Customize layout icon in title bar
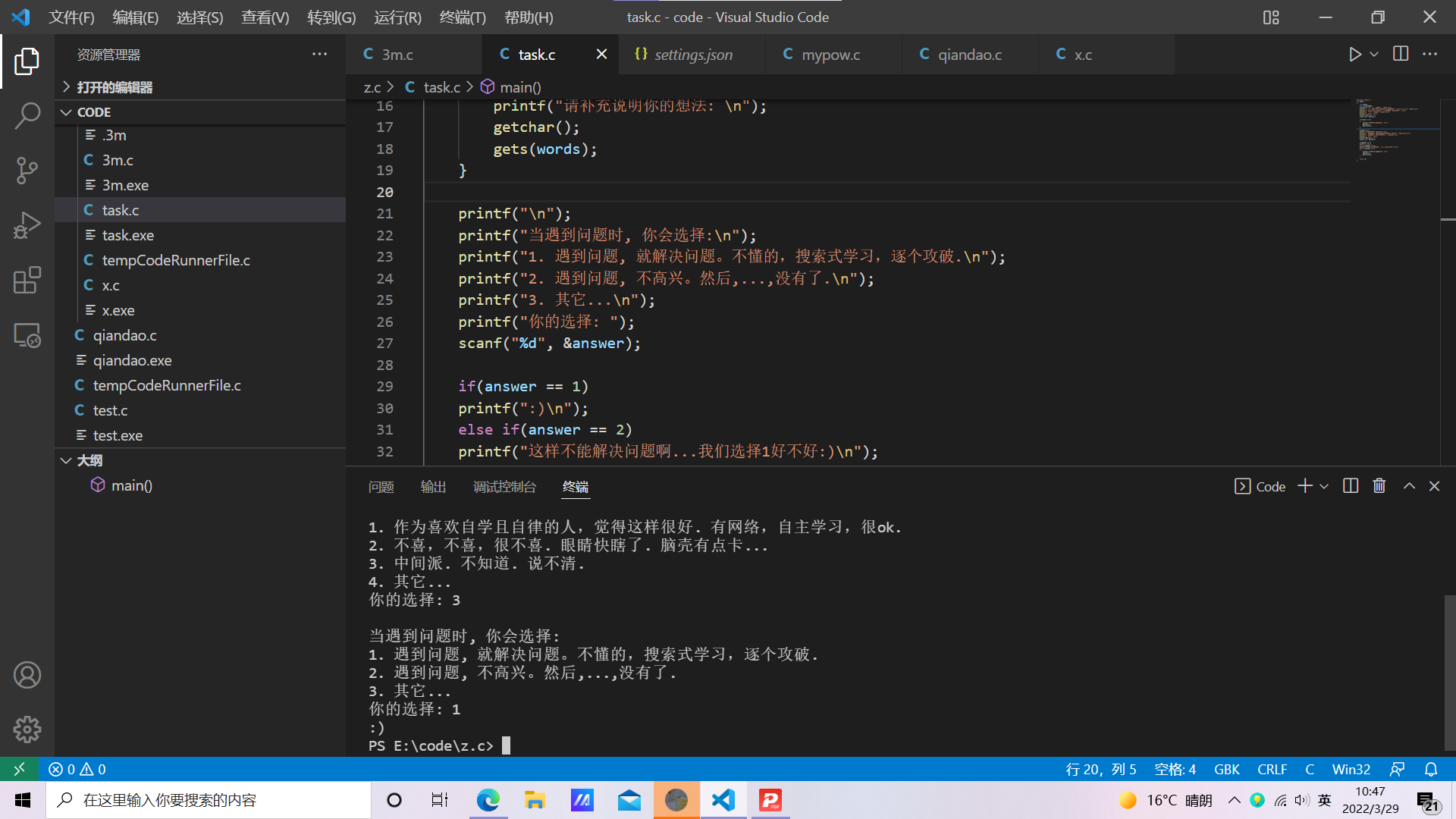 point(1272,17)
